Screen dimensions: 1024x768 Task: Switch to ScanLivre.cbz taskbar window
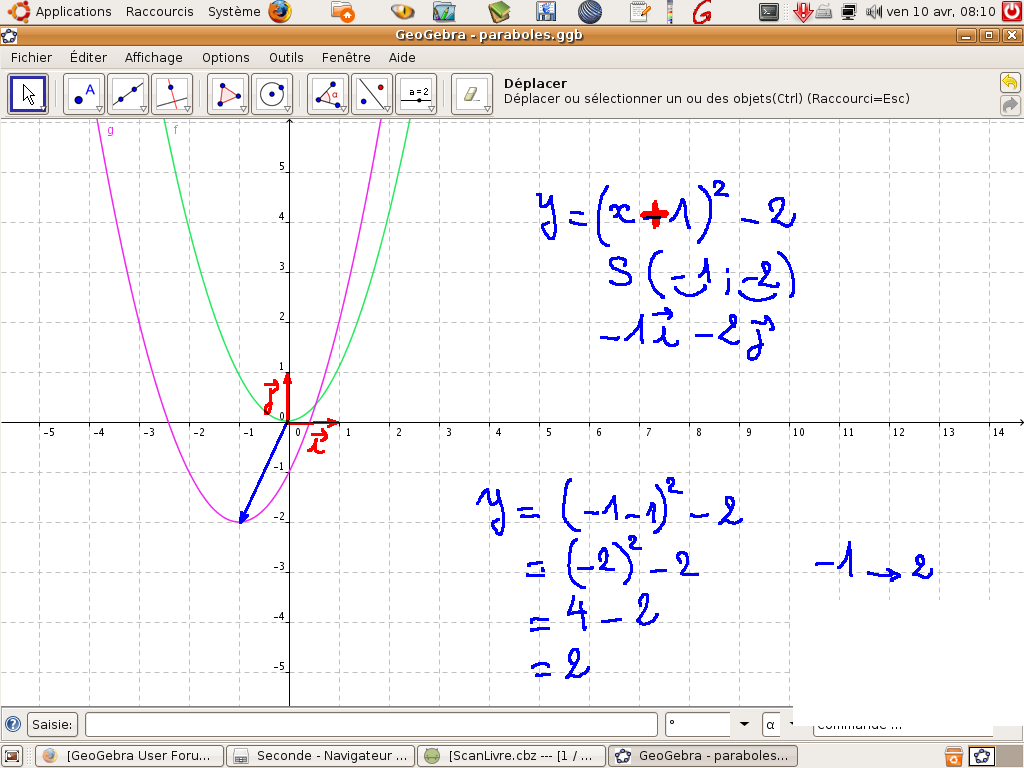(x=513, y=756)
